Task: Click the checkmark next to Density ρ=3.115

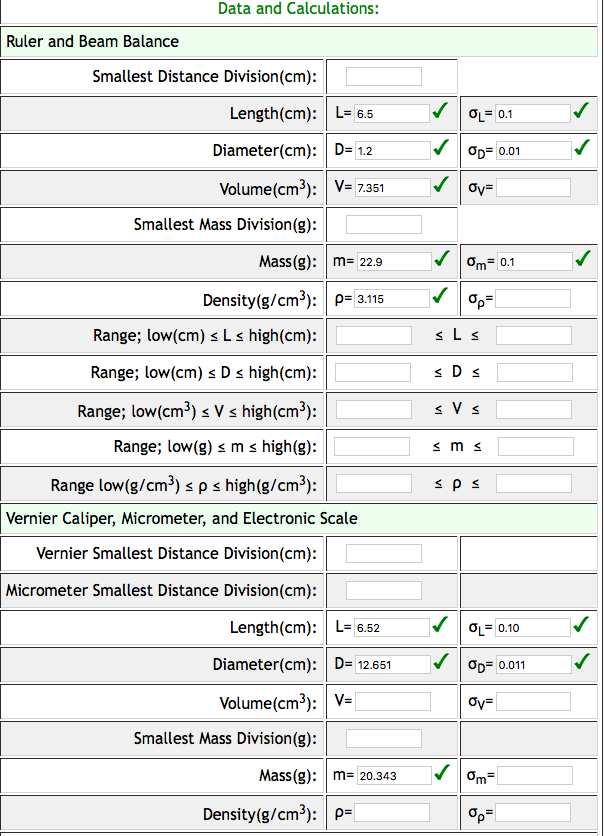Action: [x=439, y=298]
